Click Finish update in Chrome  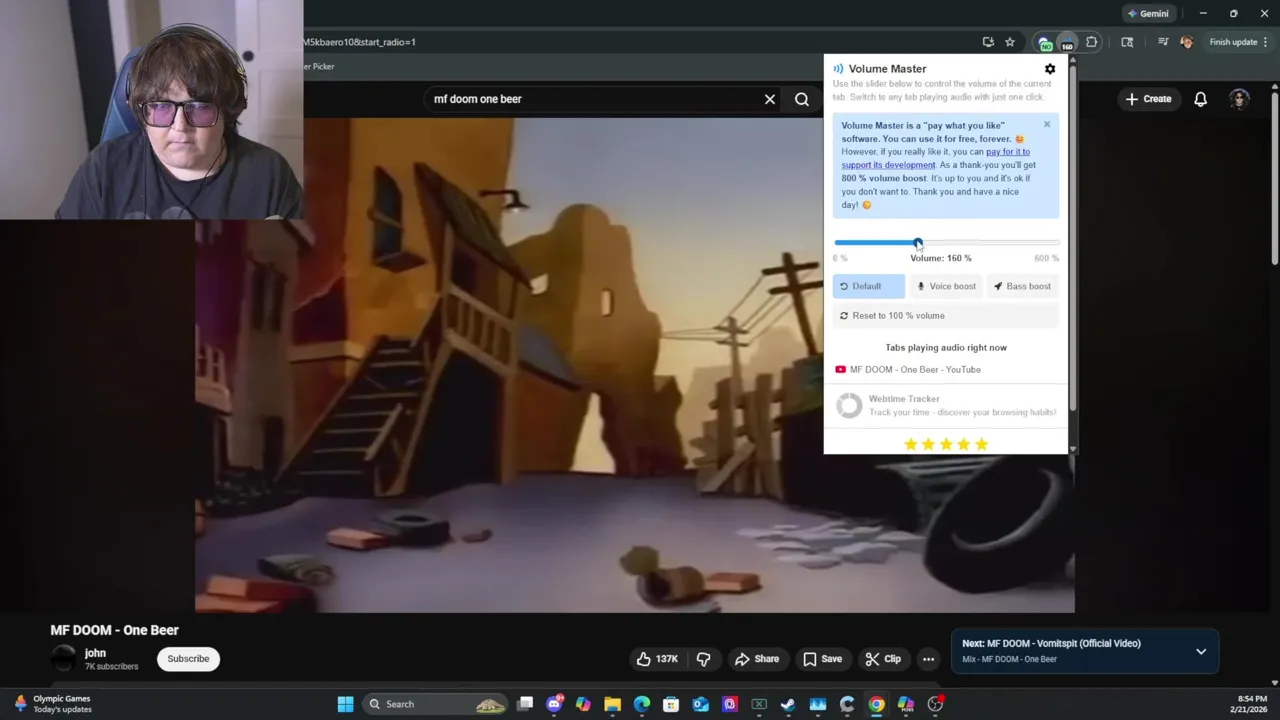coord(1233,42)
